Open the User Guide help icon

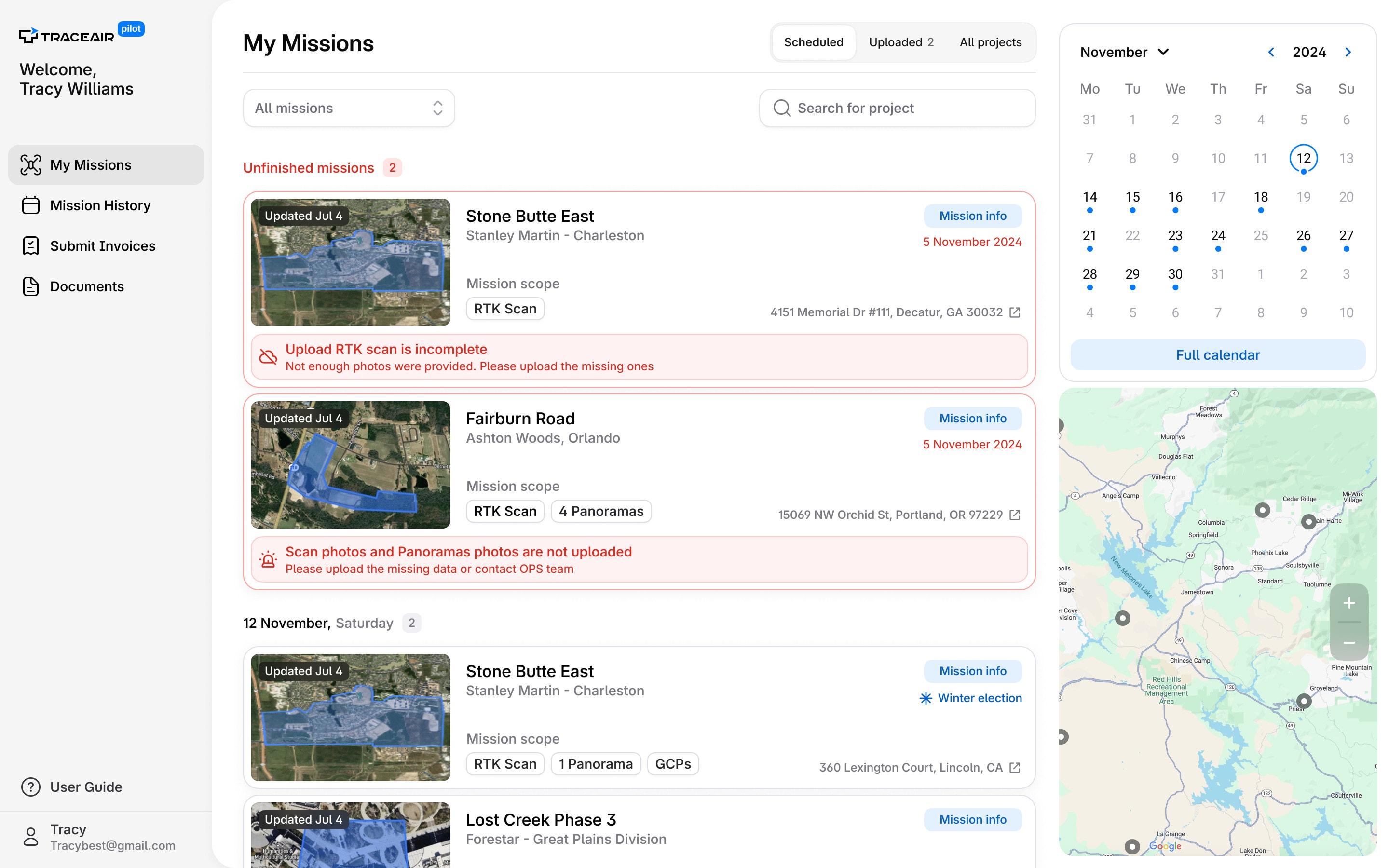tap(30, 787)
